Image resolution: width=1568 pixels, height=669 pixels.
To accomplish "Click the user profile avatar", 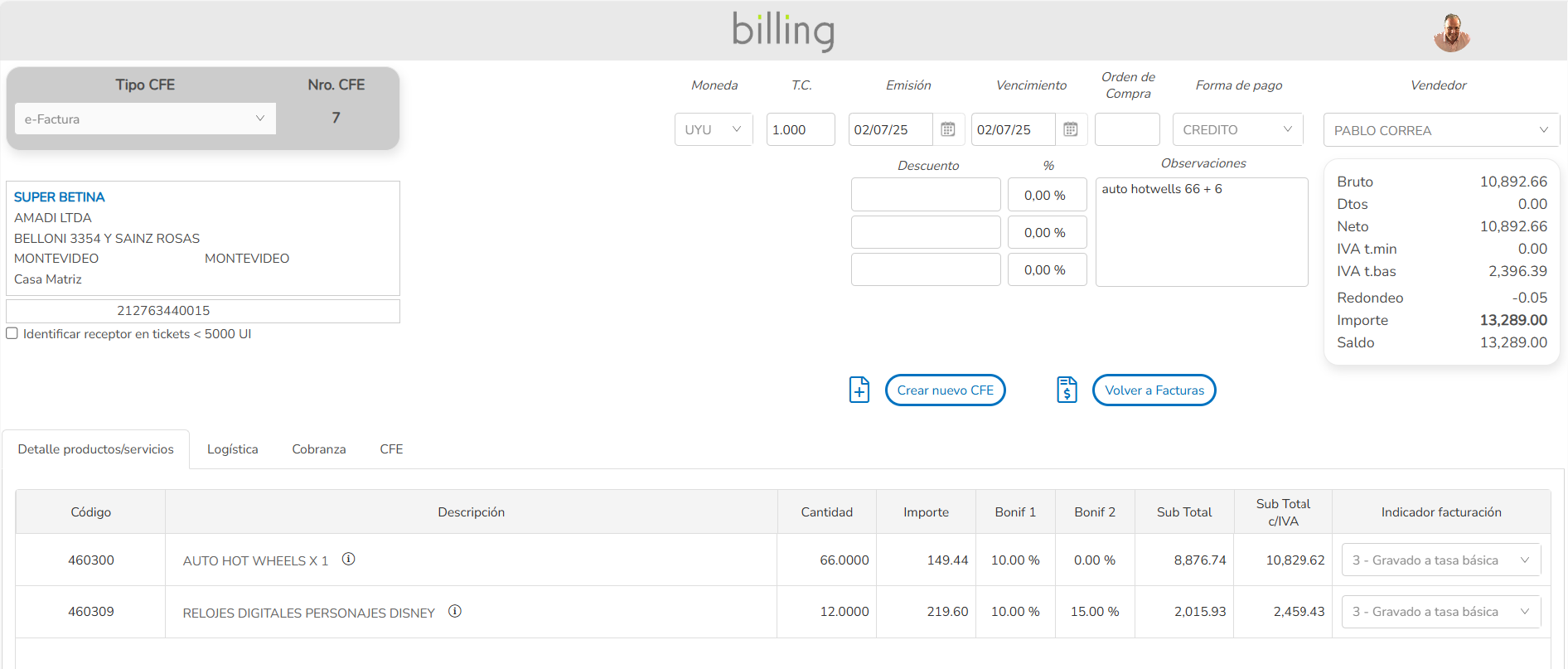I will [1451, 33].
